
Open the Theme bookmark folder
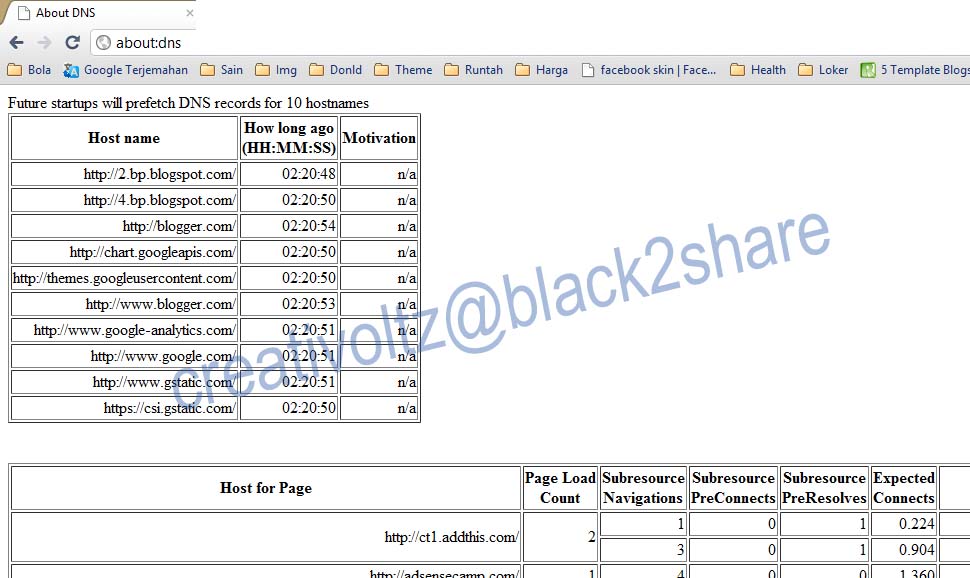pyautogui.click(x=403, y=70)
